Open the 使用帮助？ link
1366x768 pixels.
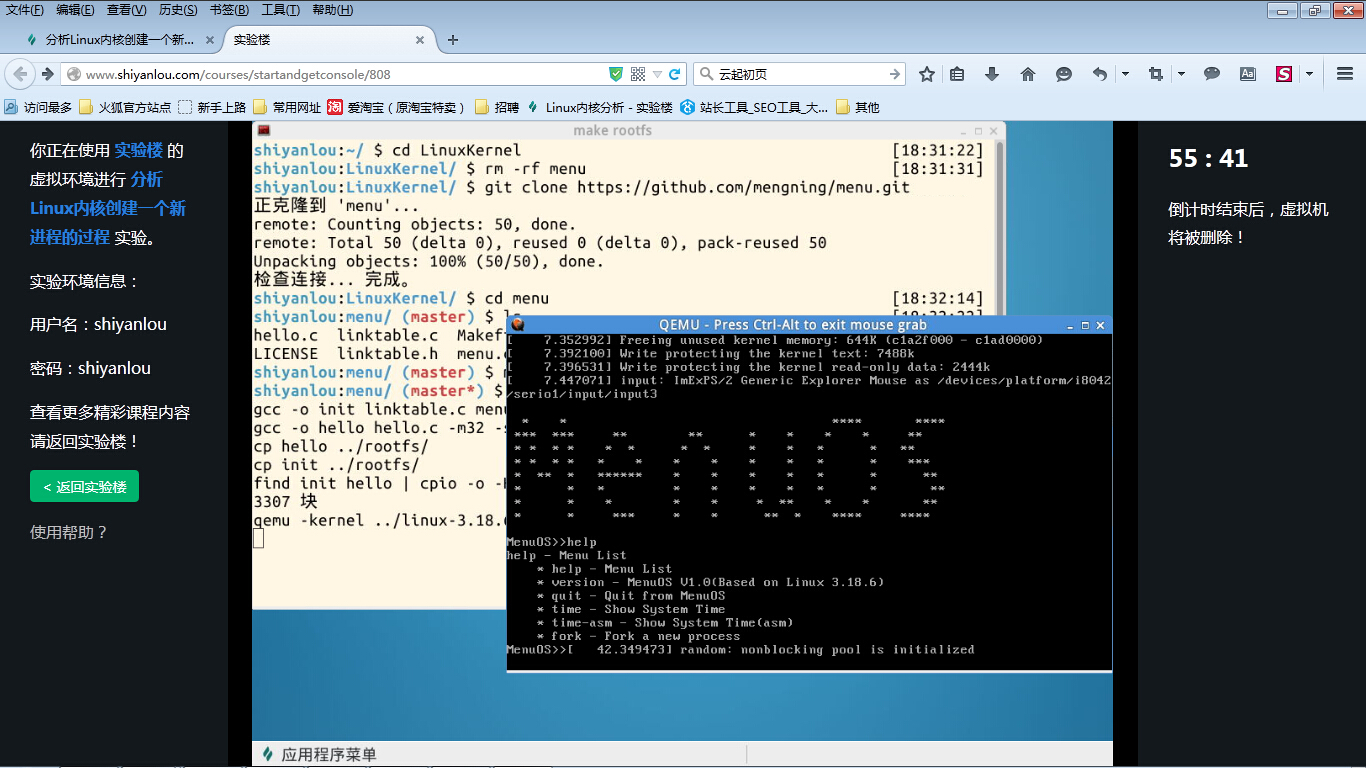coord(69,532)
